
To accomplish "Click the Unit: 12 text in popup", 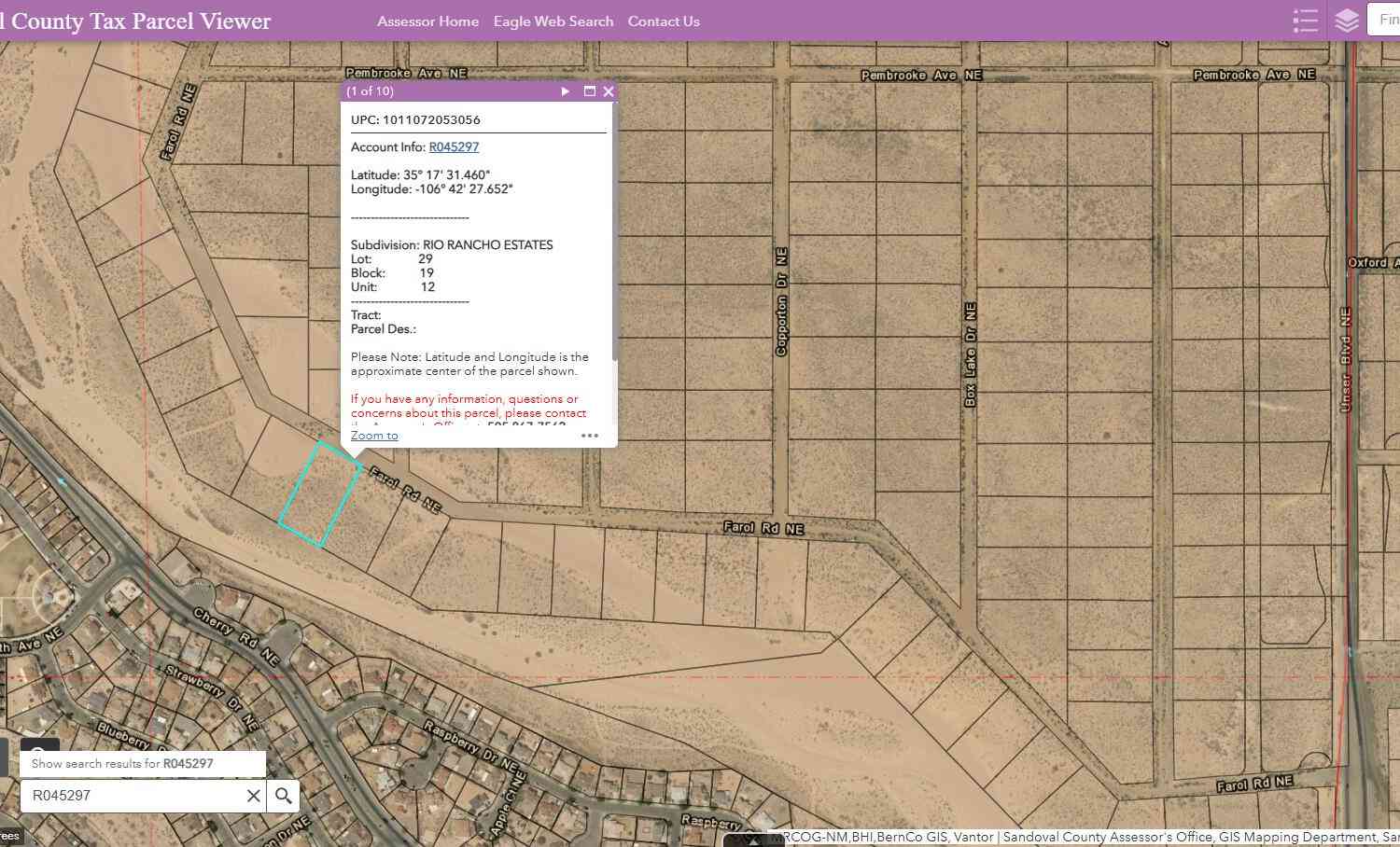I will pos(393,286).
